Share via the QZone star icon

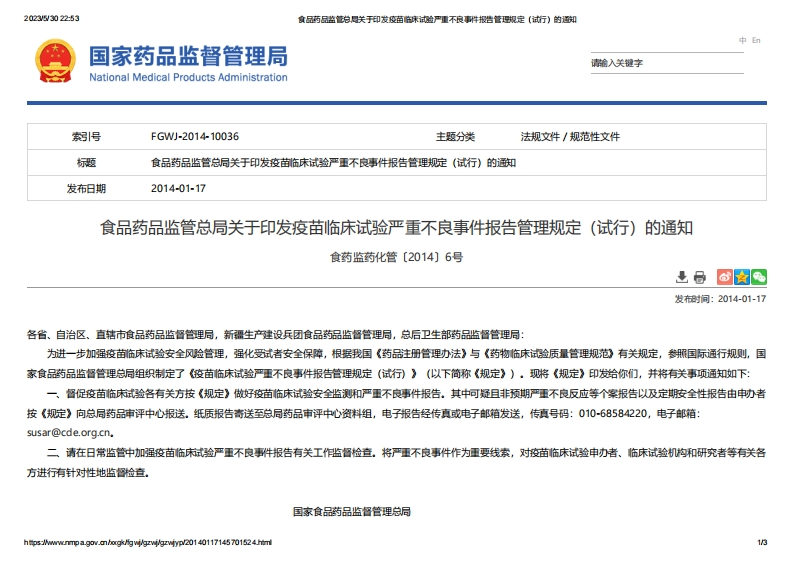point(742,277)
